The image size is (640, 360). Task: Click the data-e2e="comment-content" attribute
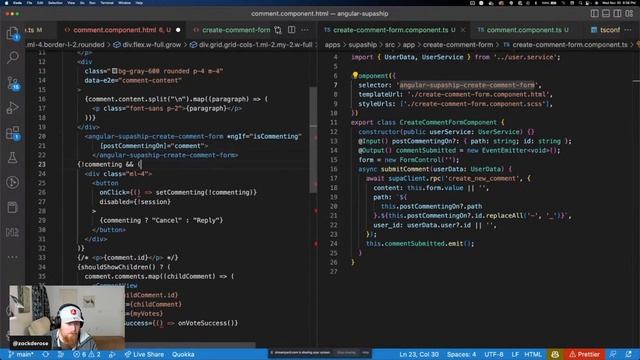coord(133,80)
